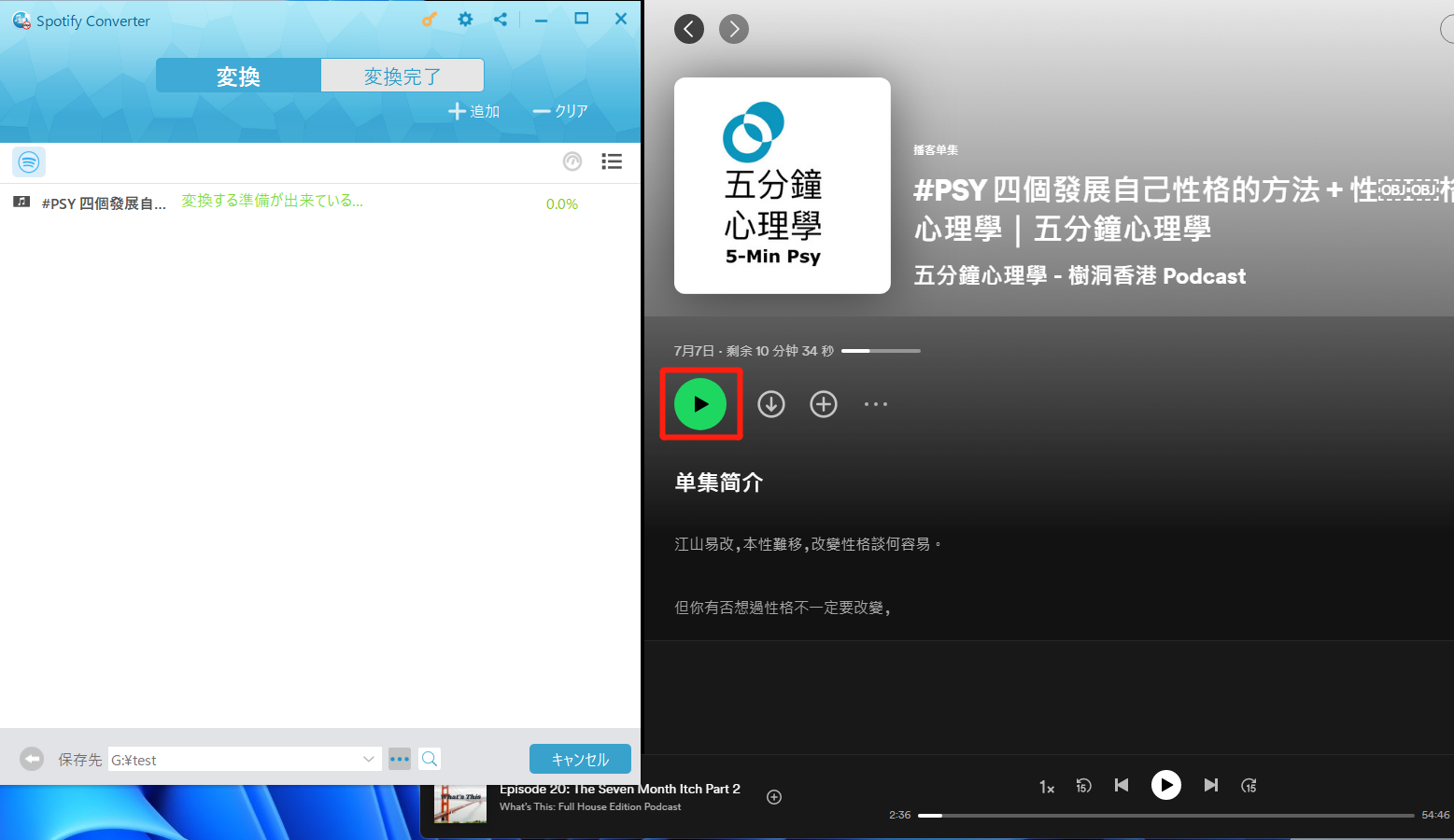Click the 54:46 total duration label
Viewport: 1454px width, 840px height.
[x=1435, y=815]
